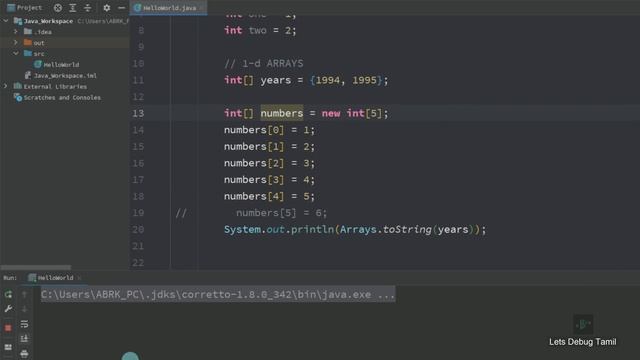This screenshot has width=640, height=360.
Task: Select the out folder row
Action: pos(64,42)
